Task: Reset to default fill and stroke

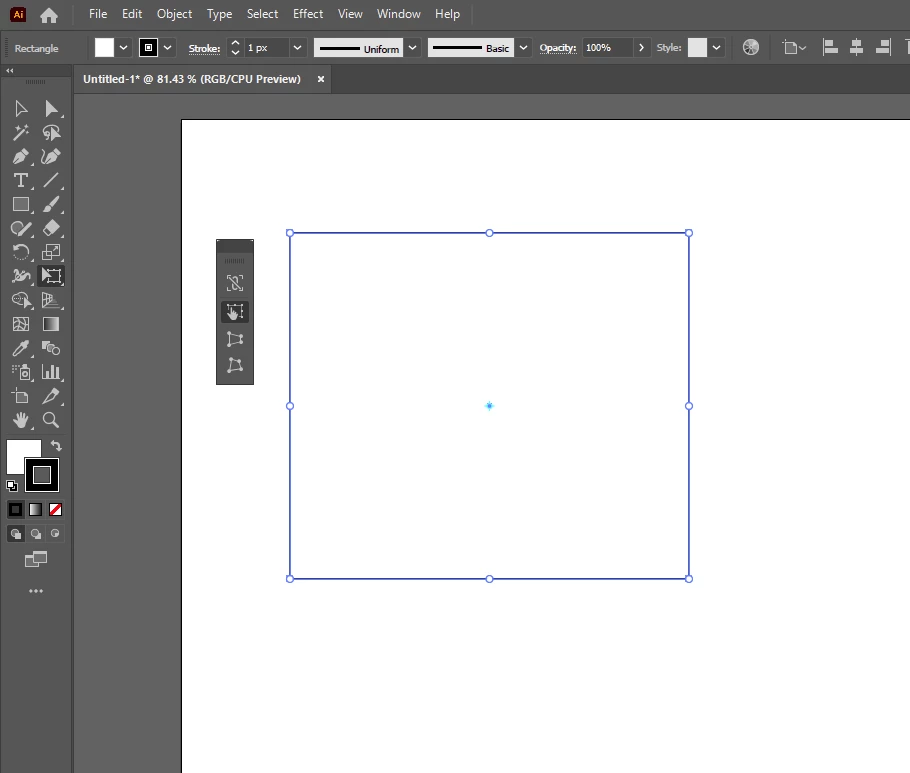Action: (12, 486)
